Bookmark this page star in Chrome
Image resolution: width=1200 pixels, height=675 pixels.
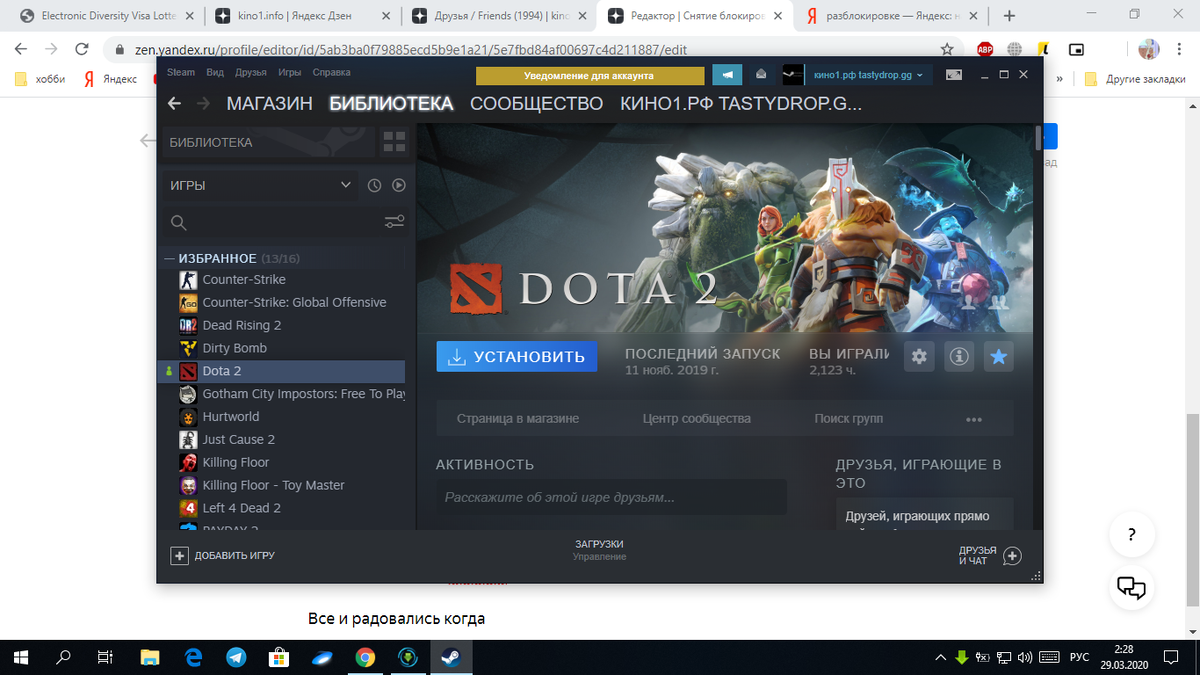947,49
